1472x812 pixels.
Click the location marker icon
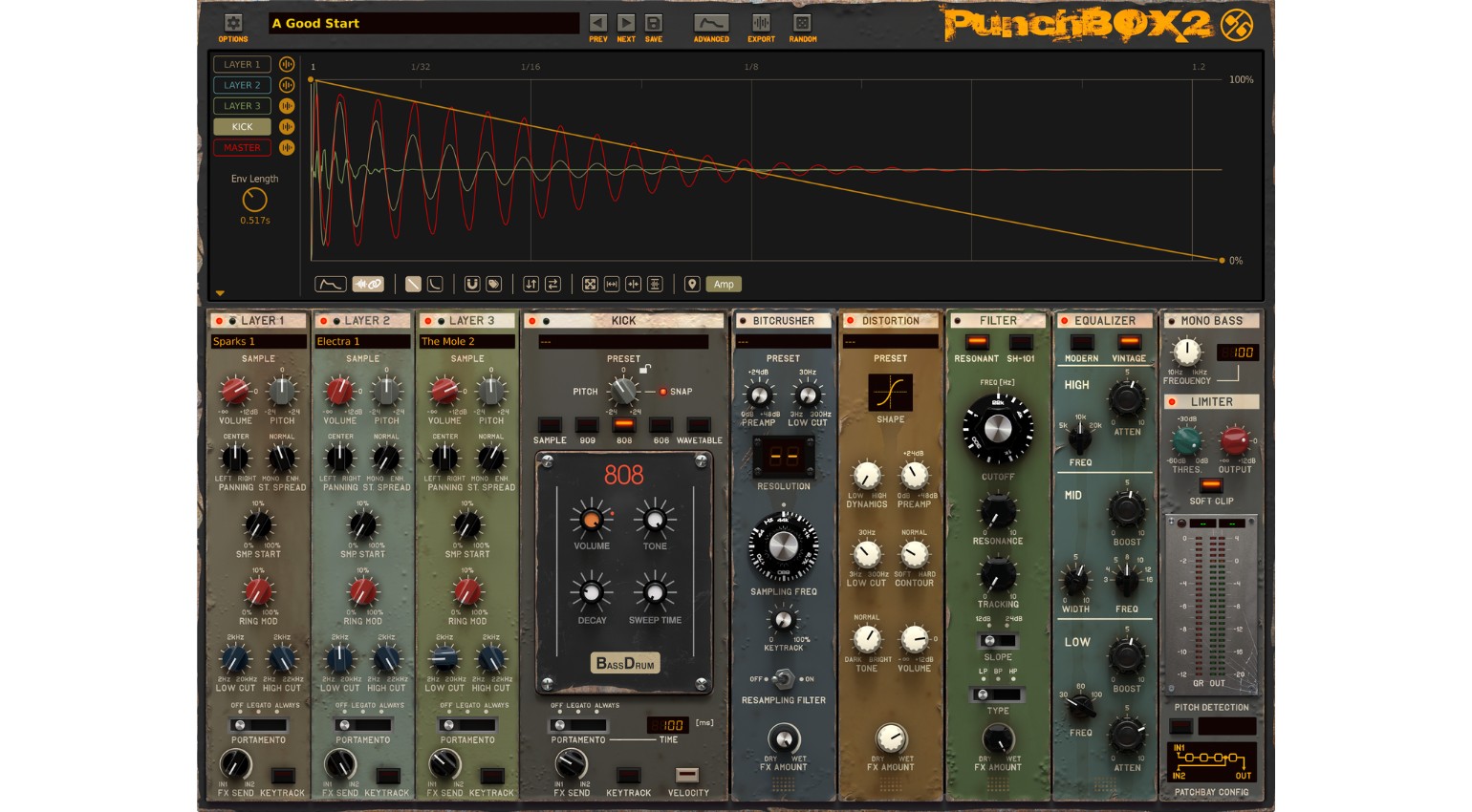[x=692, y=284]
